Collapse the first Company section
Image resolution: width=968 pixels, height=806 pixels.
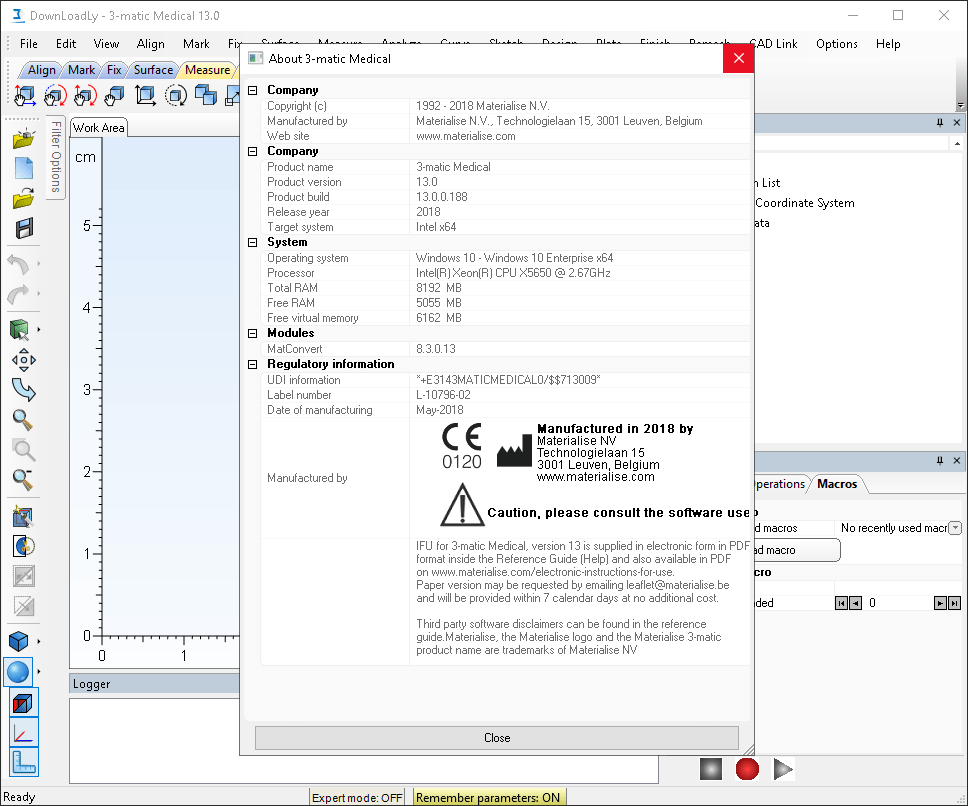point(252,90)
